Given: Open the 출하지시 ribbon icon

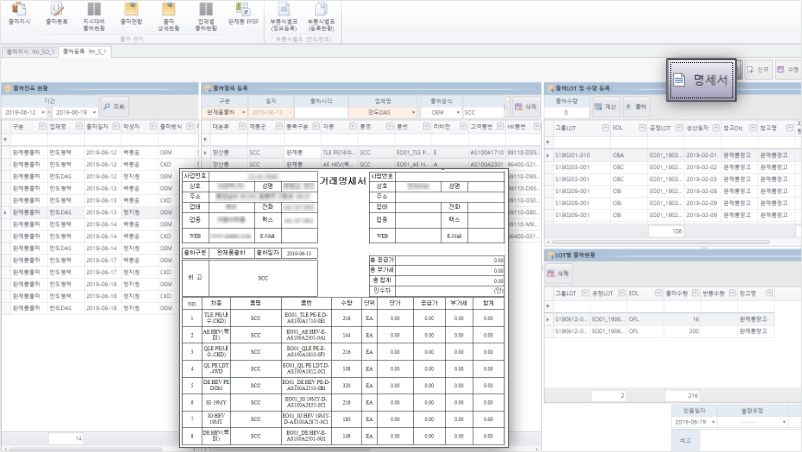Looking at the screenshot, I should [x=19, y=14].
